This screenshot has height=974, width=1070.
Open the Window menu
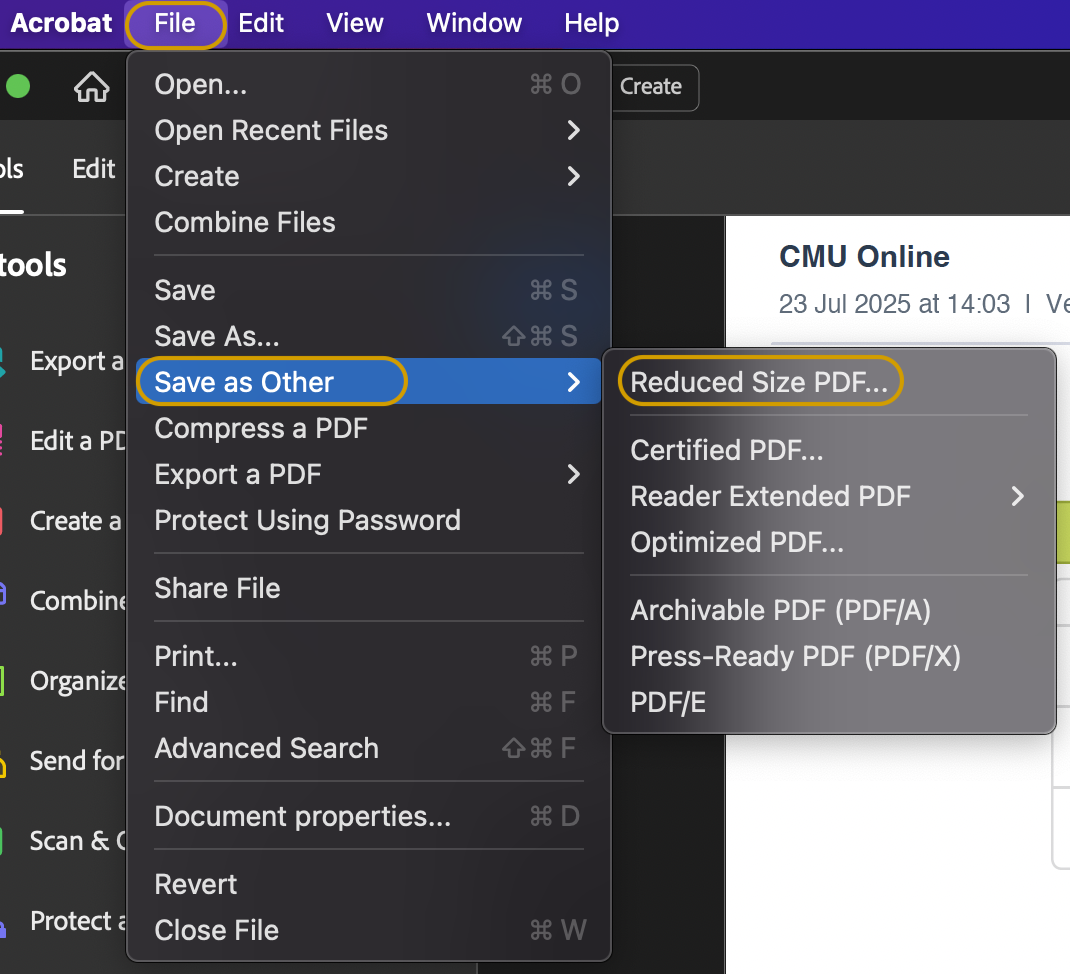pos(473,23)
